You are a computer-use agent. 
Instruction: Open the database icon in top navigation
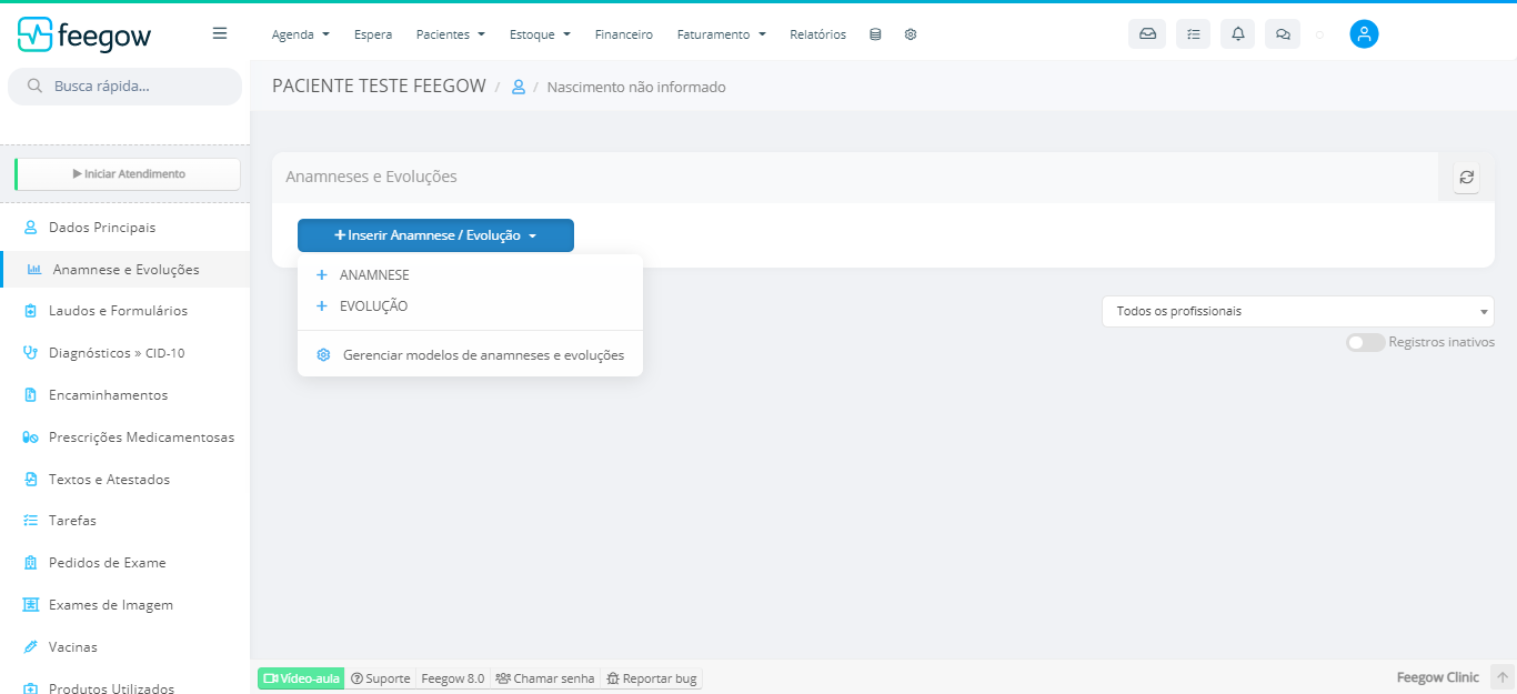875,34
